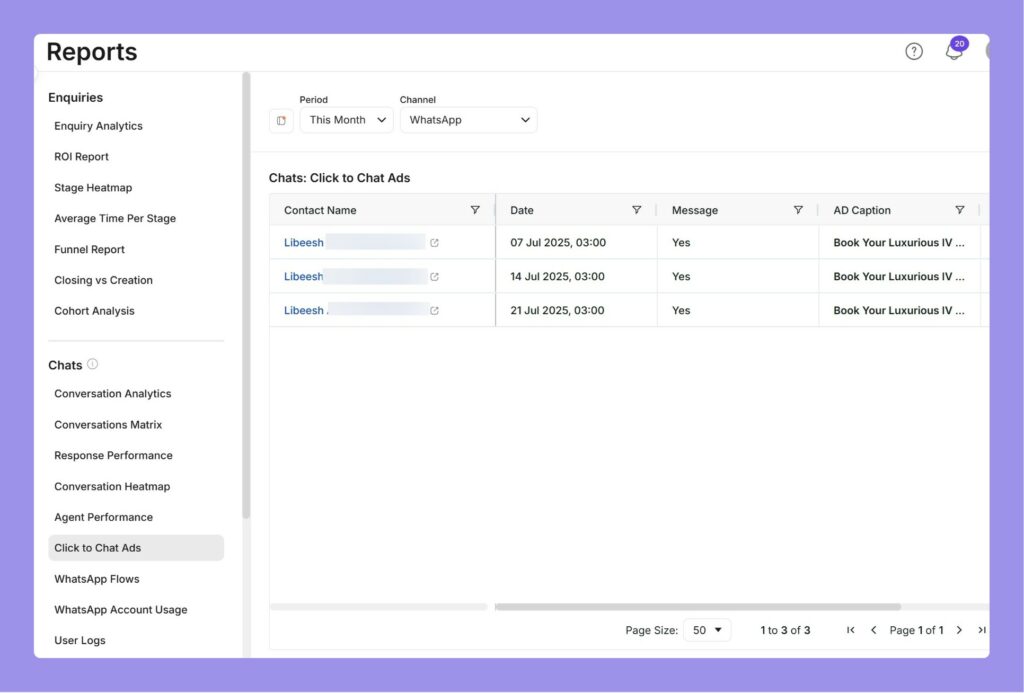Screen dimensions: 1024x693
Task: Open the filter on the Contact Name column
Action: click(475, 210)
